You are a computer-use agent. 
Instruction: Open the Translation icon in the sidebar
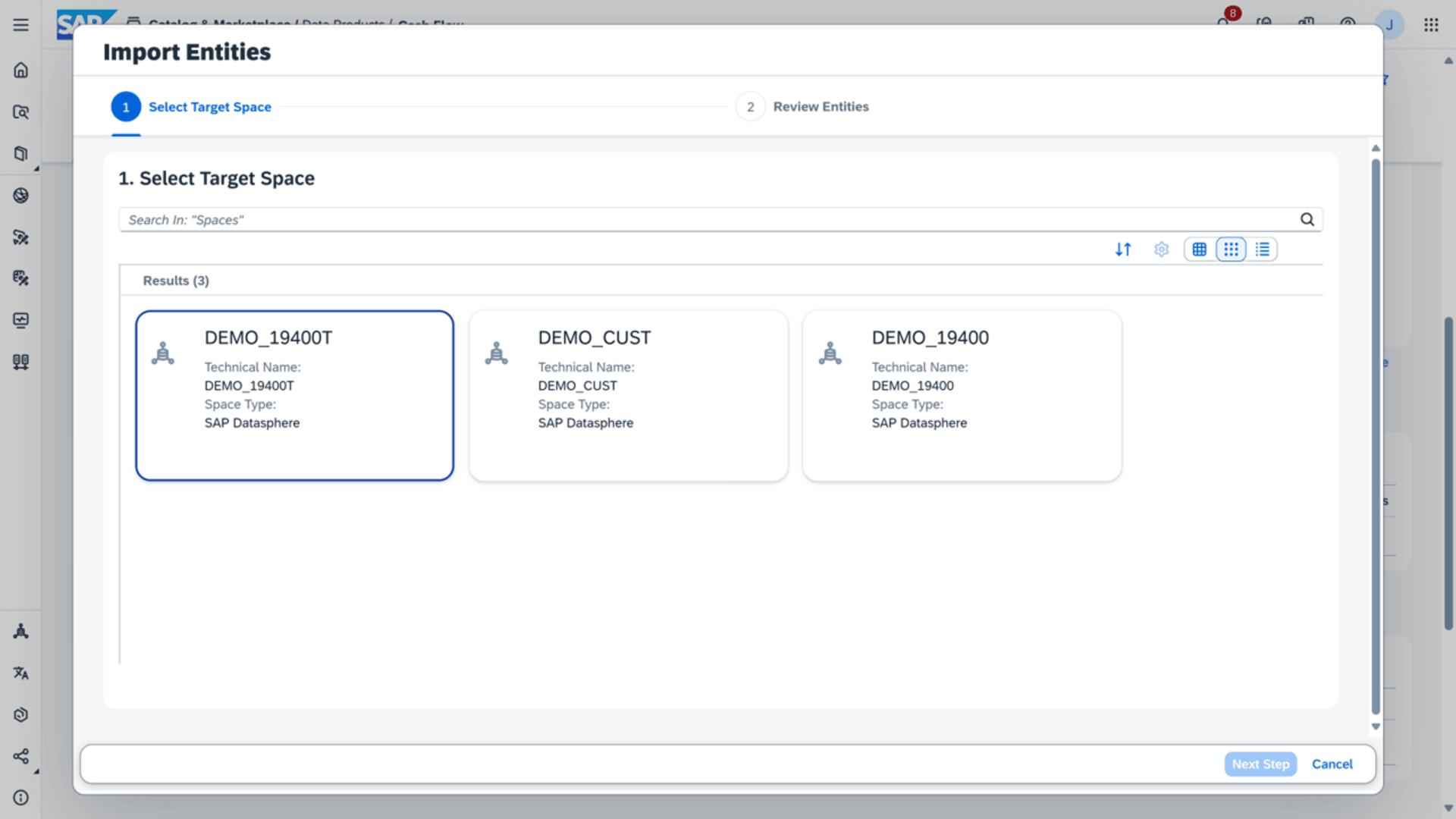(x=20, y=673)
